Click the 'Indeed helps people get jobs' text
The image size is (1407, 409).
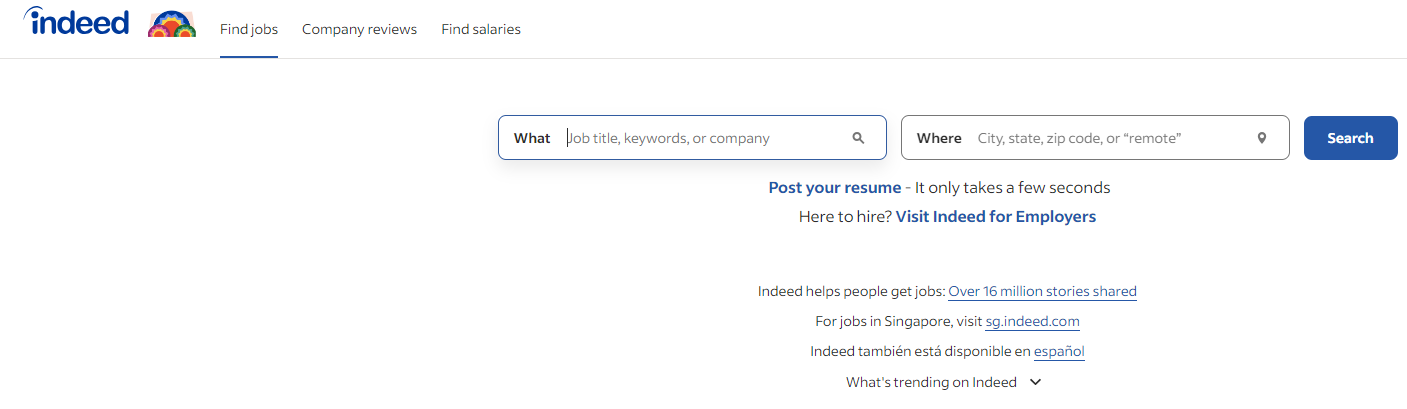pos(851,292)
